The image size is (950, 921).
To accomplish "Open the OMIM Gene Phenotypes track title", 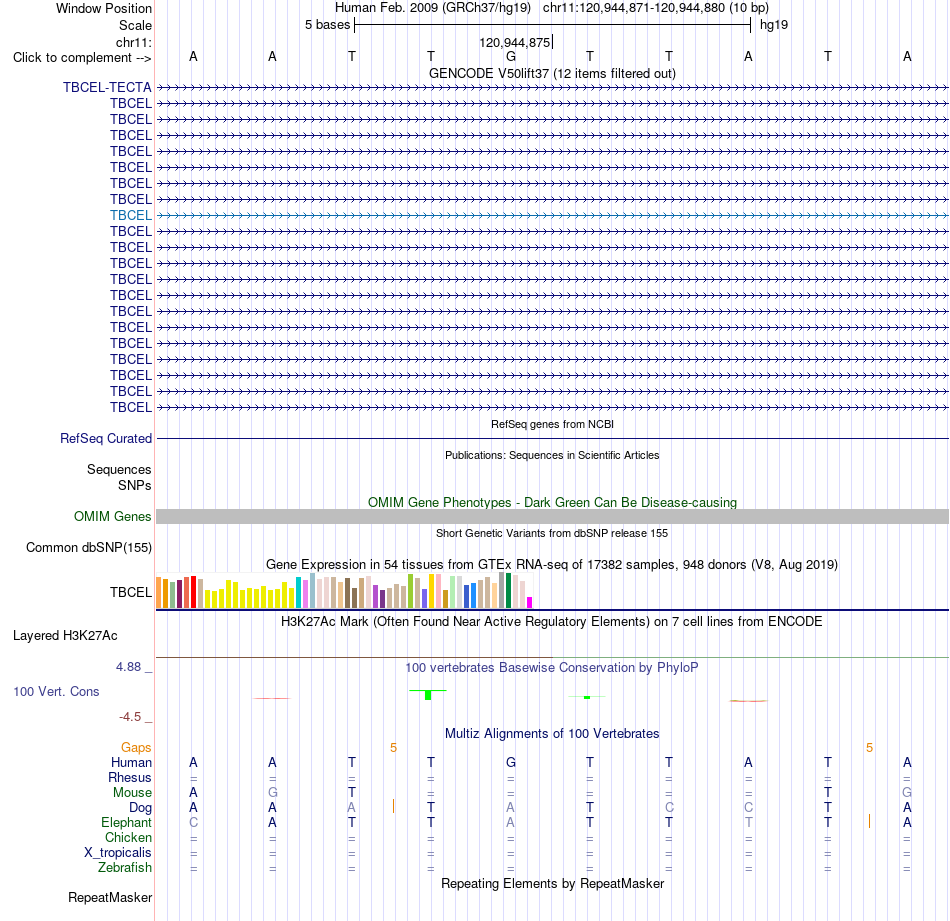I will point(552,502).
